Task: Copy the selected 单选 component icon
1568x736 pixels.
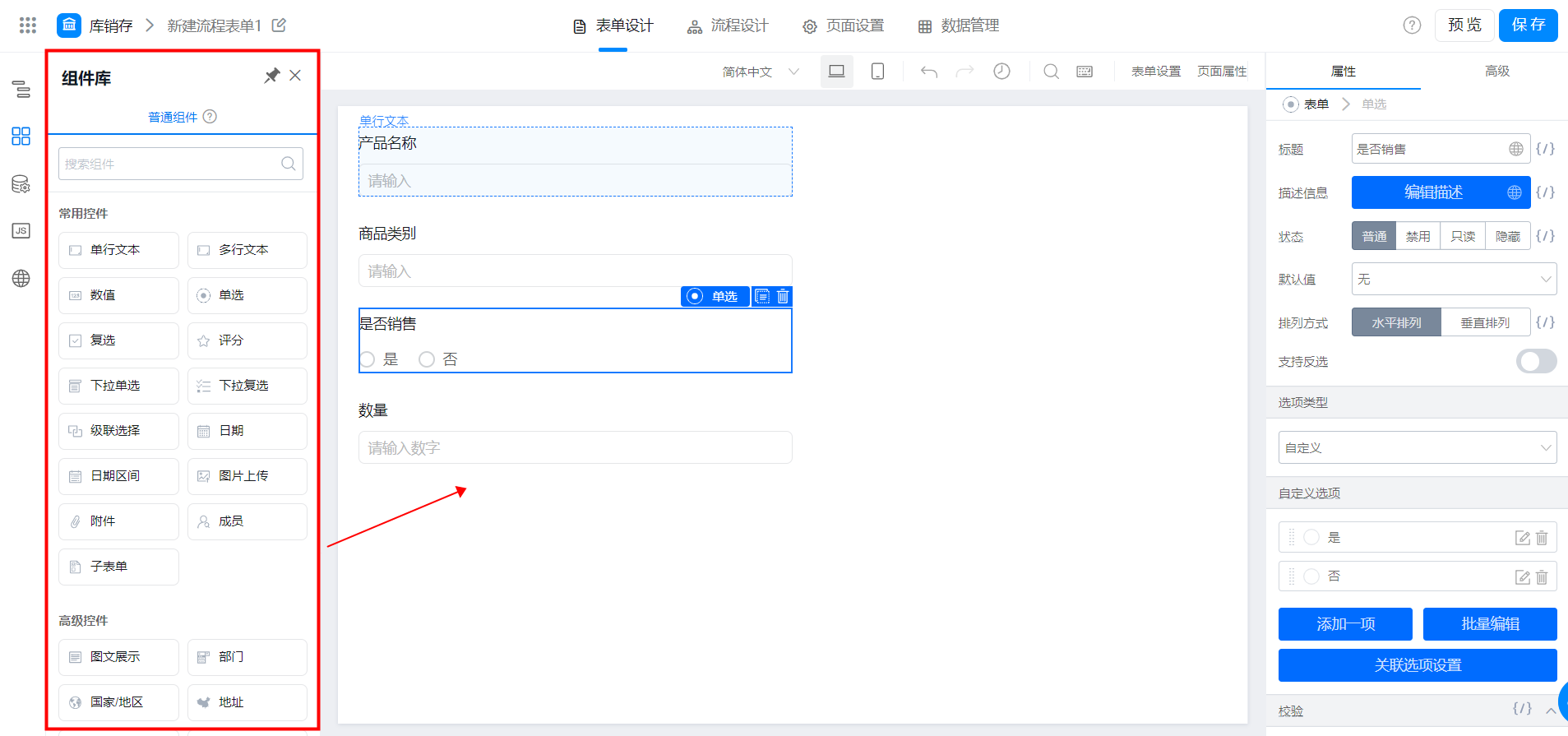Action: point(762,296)
